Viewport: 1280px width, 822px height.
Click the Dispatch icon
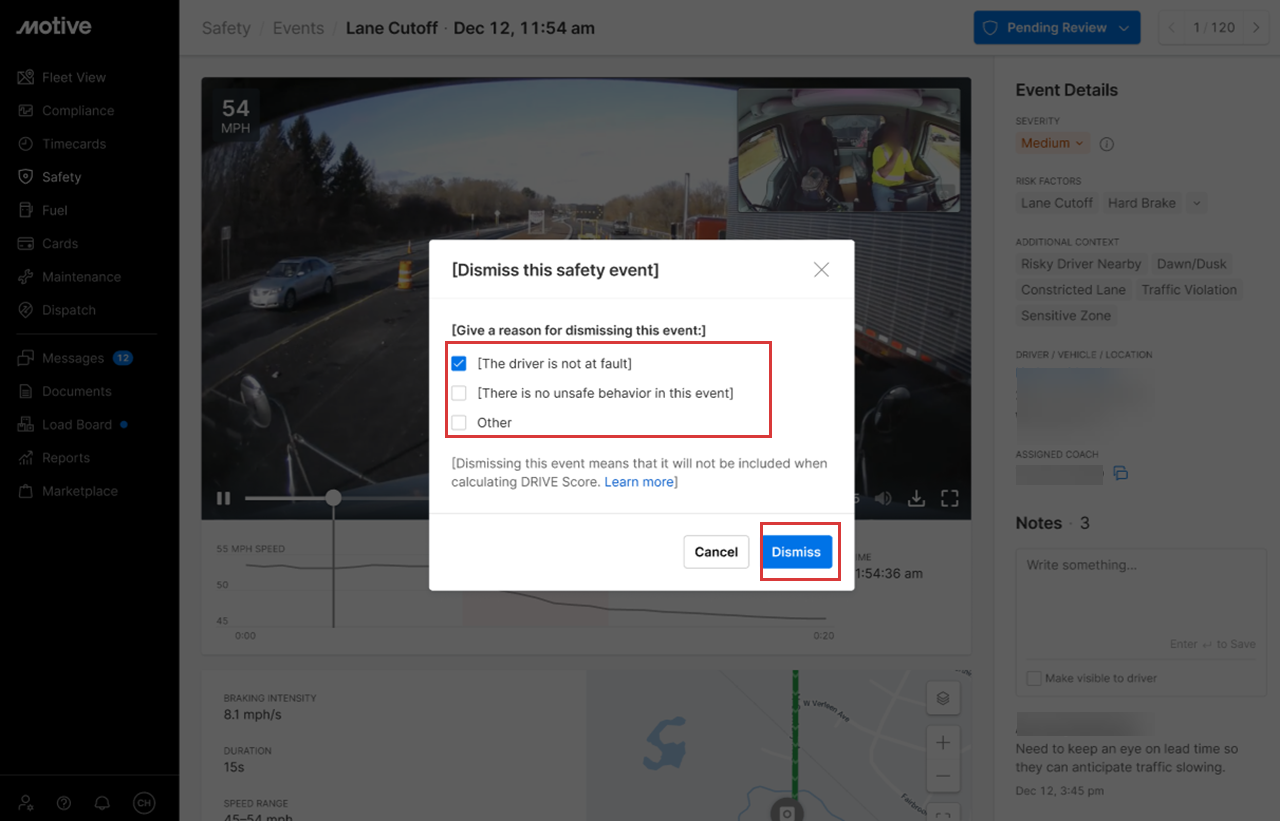(x=26, y=310)
